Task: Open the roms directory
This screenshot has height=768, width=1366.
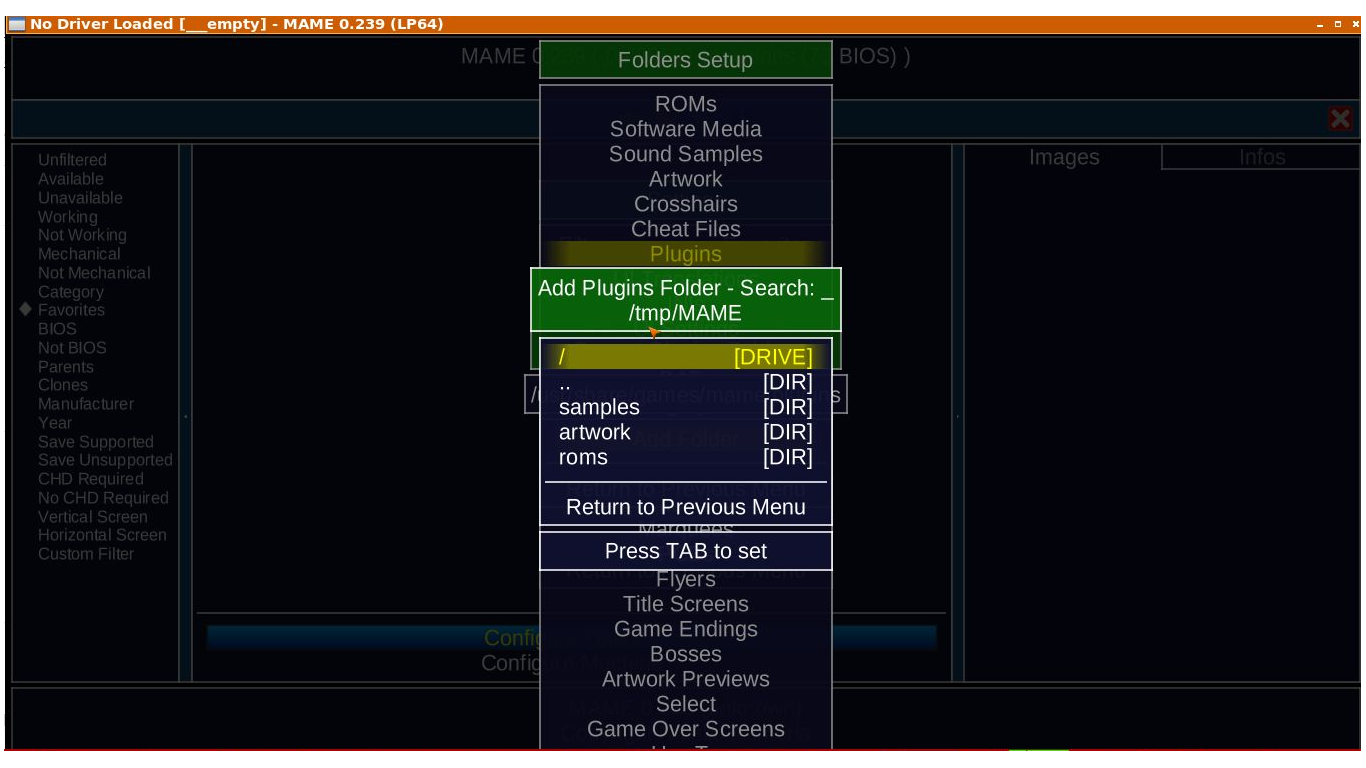Action: pyautogui.click(x=685, y=457)
